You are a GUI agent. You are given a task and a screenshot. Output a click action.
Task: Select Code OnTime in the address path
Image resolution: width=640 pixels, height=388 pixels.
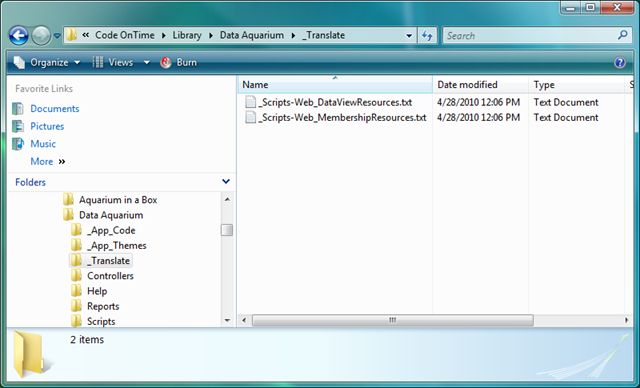point(124,35)
